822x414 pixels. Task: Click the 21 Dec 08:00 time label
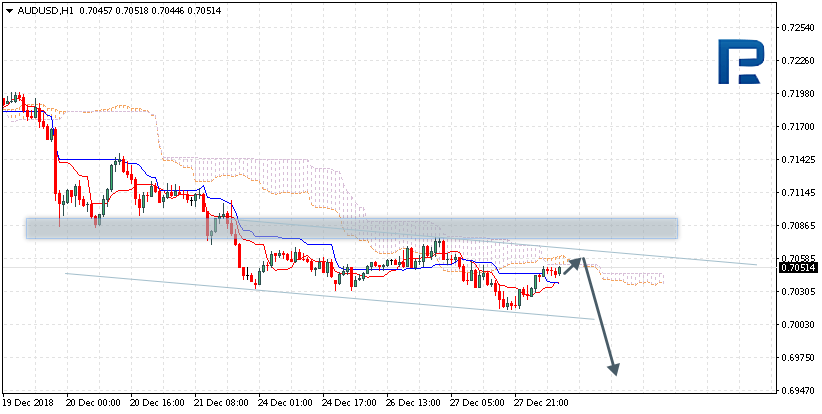220,403
